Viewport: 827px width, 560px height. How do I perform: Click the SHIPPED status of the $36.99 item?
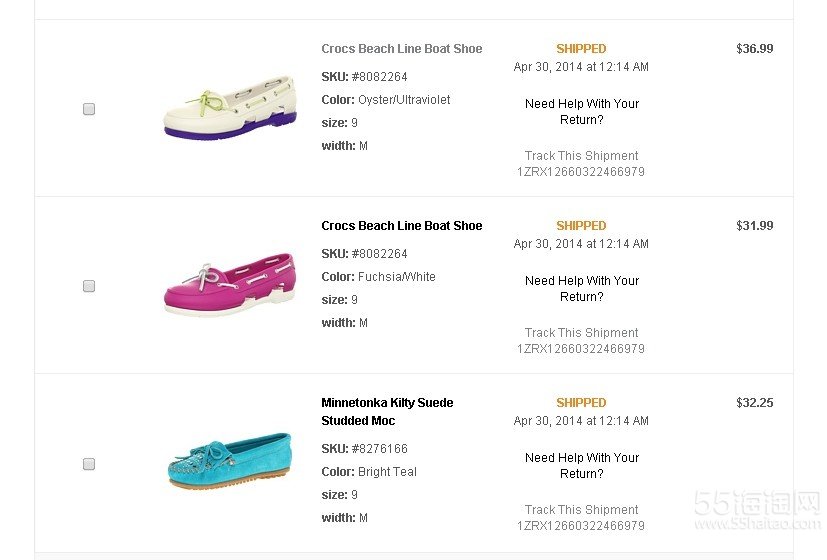(581, 49)
